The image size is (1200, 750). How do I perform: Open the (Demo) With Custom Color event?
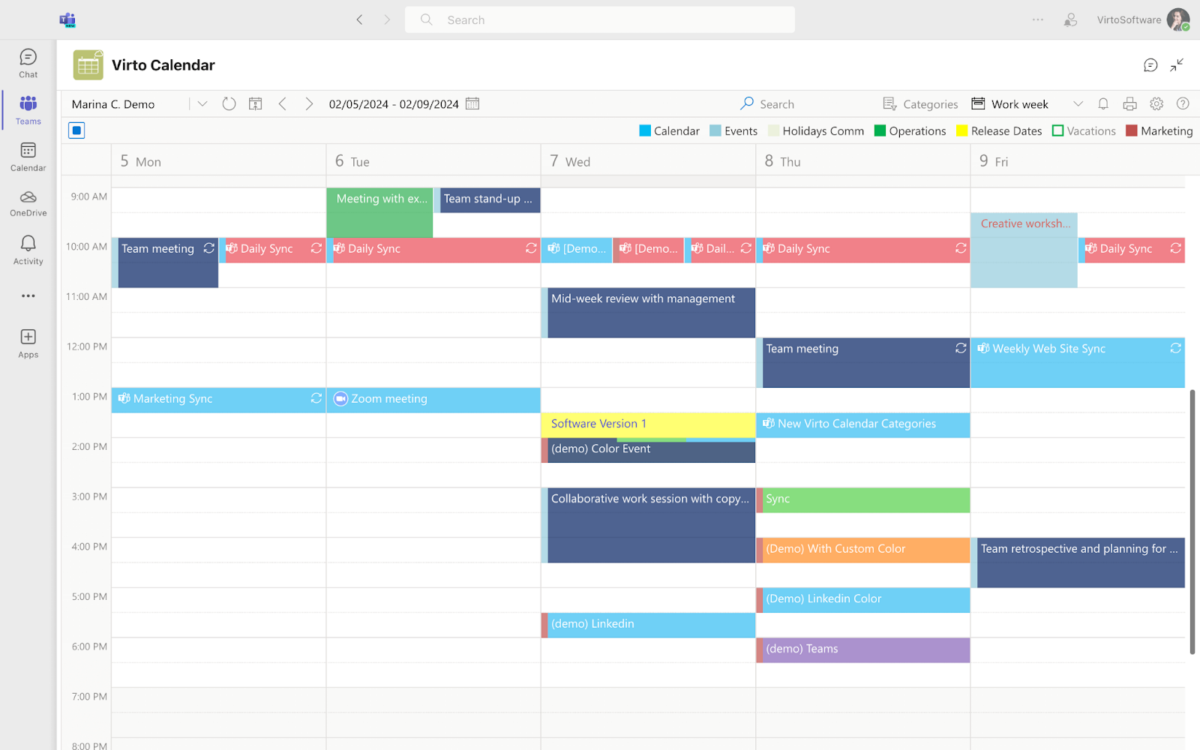(x=863, y=549)
